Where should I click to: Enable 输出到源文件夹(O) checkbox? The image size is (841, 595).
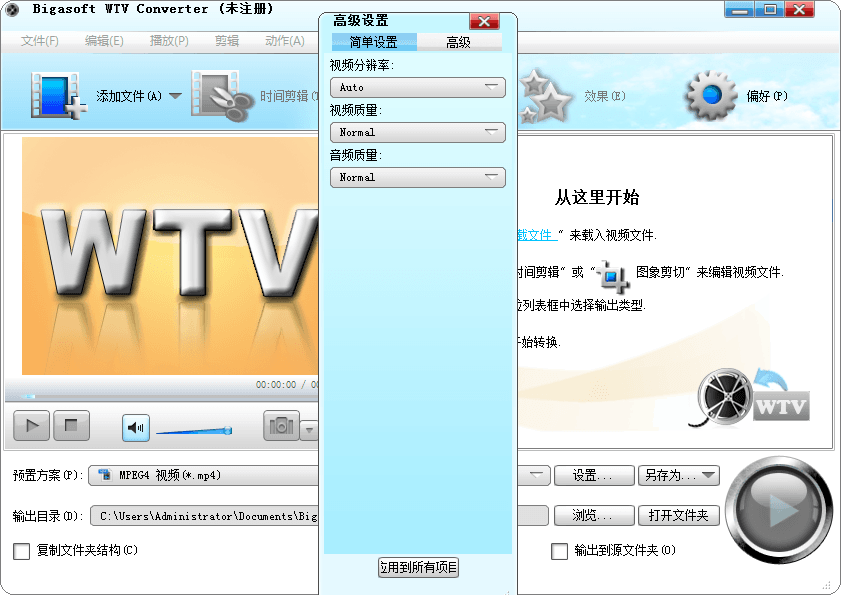(x=559, y=551)
